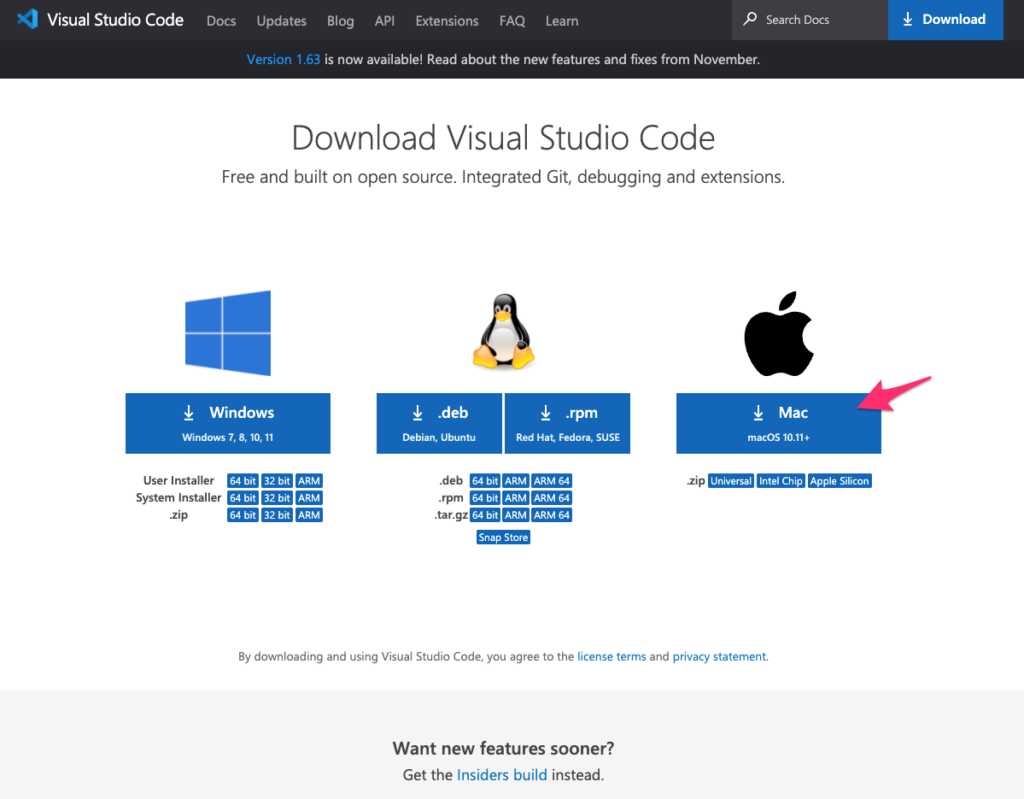Click the Visual Studio Code logo icon
Image resolution: width=1024 pixels, height=799 pixels.
[27, 19]
